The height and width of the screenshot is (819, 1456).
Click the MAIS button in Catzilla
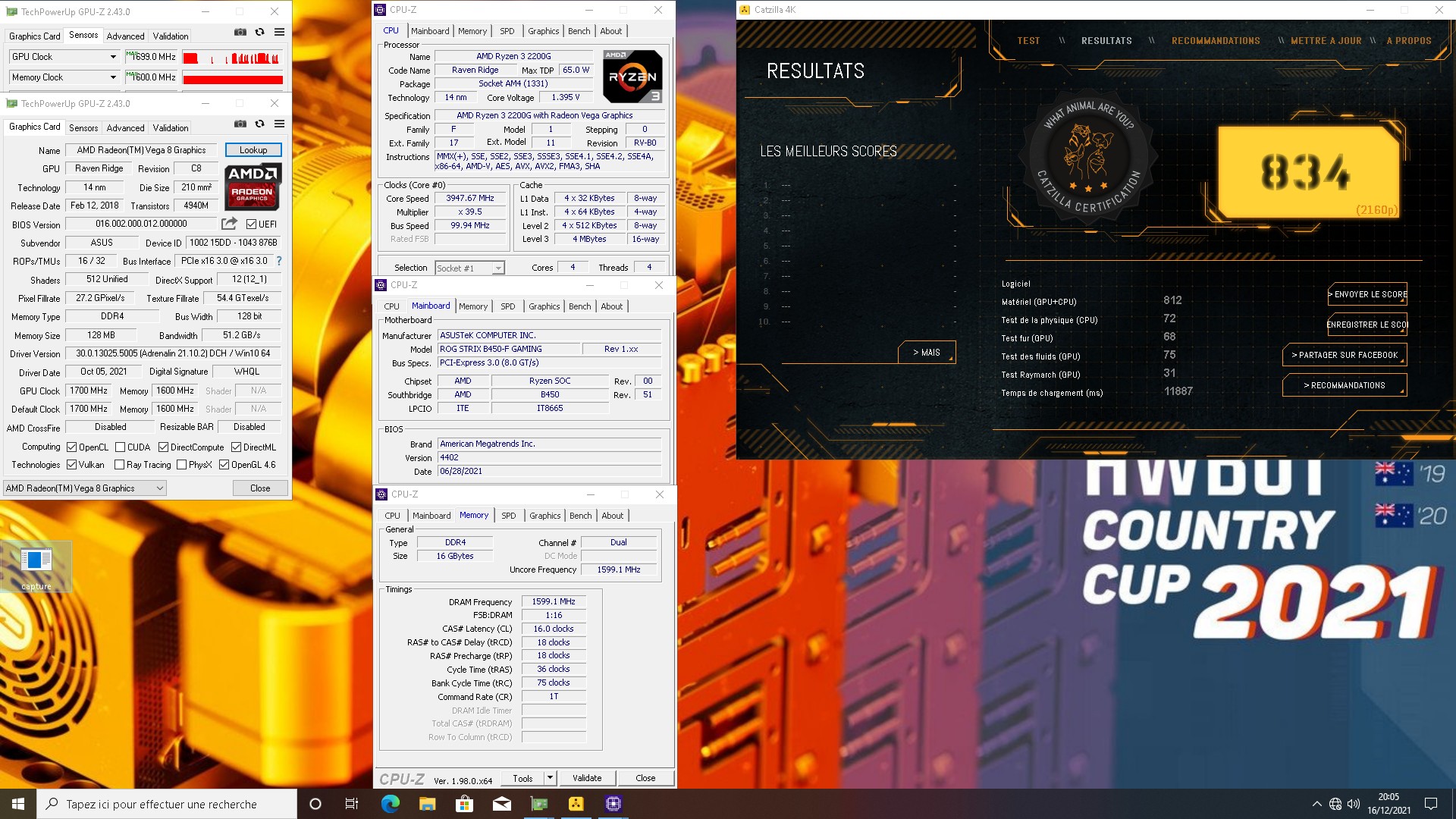pyautogui.click(x=927, y=353)
